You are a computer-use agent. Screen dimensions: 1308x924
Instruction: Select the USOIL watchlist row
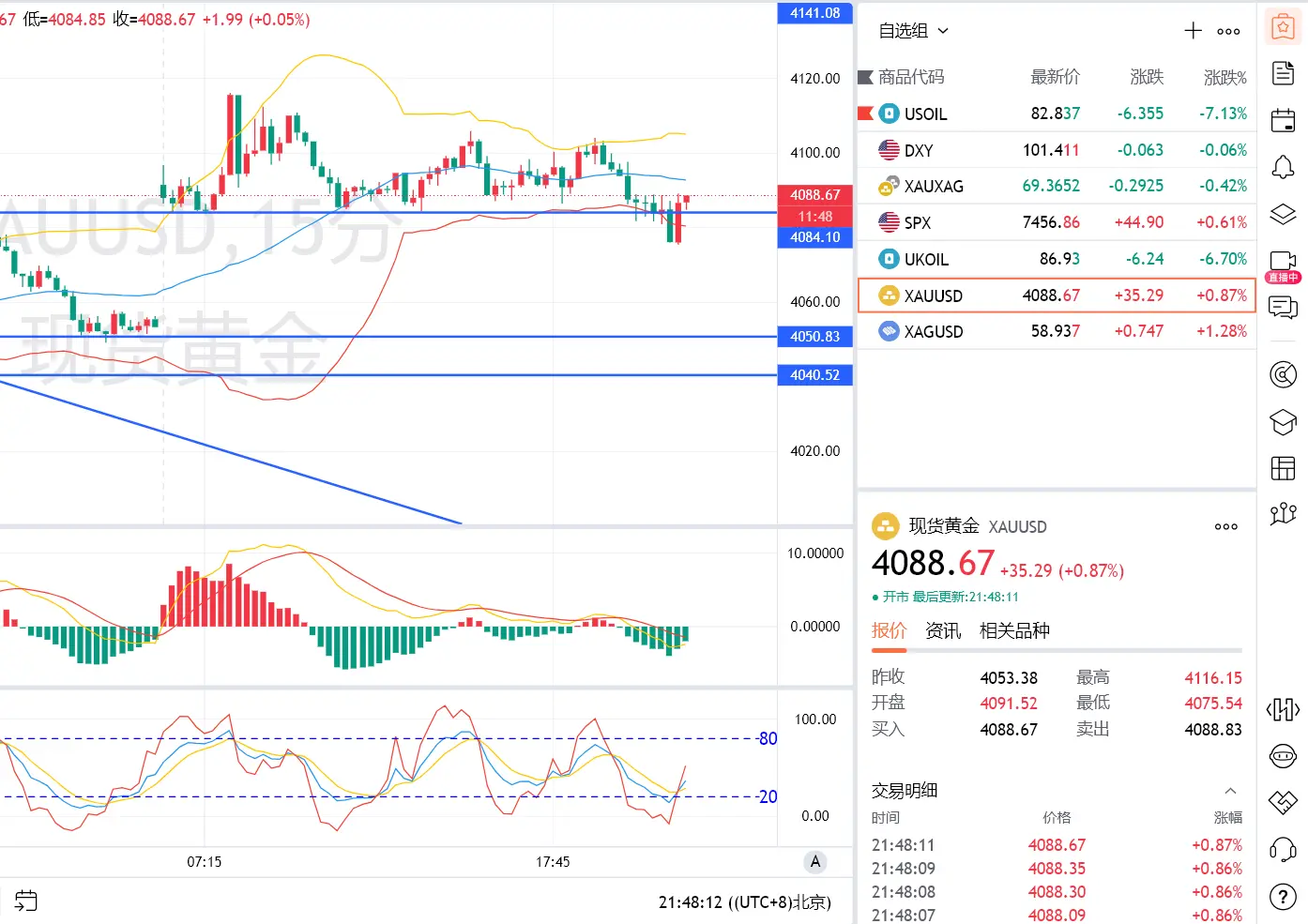1057,114
